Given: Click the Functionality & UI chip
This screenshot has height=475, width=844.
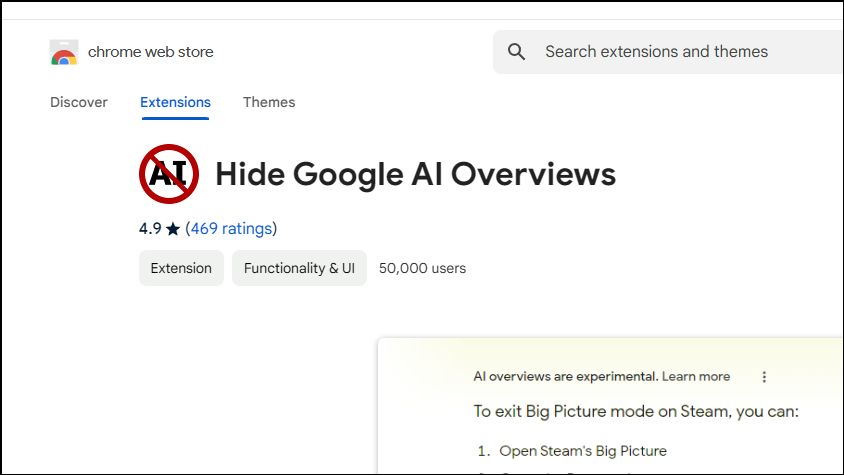Looking at the screenshot, I should click(x=299, y=268).
